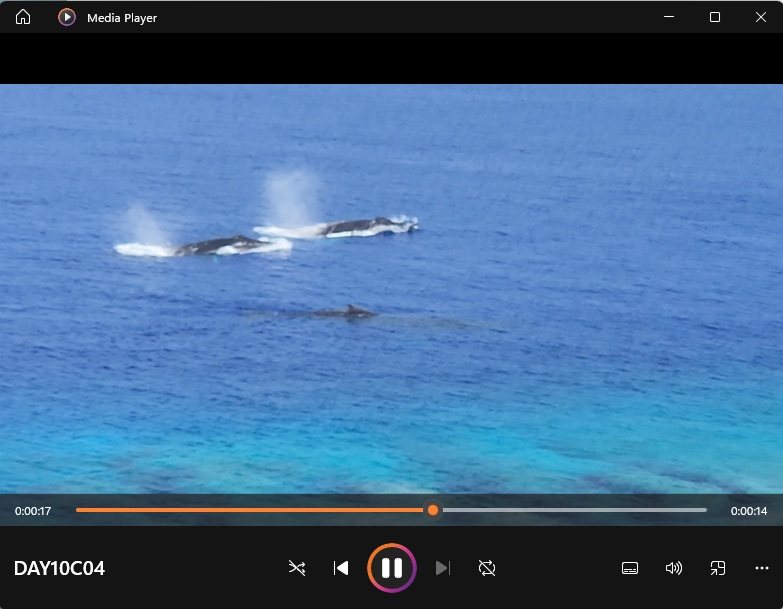Pause the playing video
This screenshot has height=609, width=783.
392,568
